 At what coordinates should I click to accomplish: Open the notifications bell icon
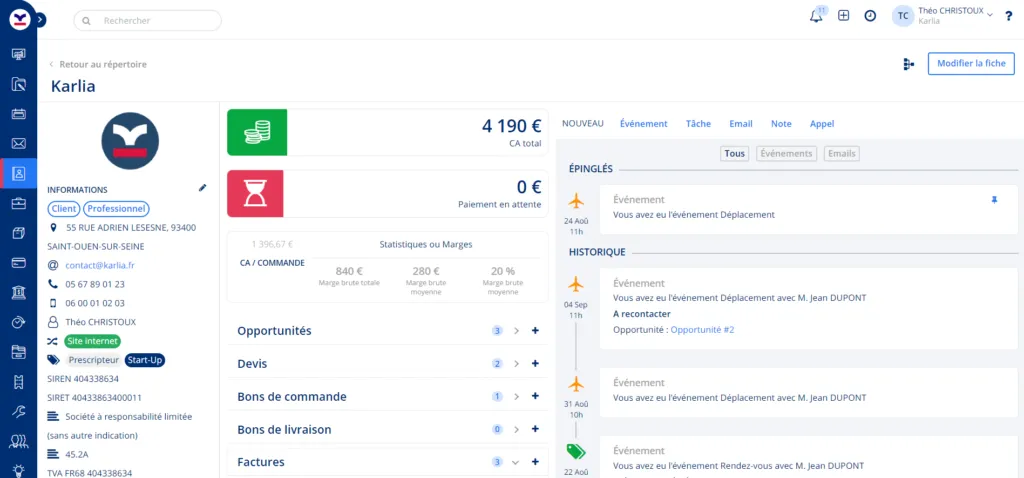click(816, 16)
